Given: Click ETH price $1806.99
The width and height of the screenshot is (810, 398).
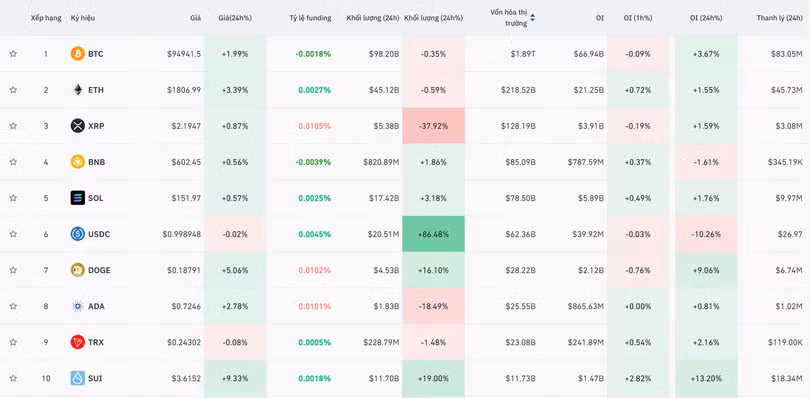Looking at the screenshot, I should pyautogui.click(x=184, y=90).
